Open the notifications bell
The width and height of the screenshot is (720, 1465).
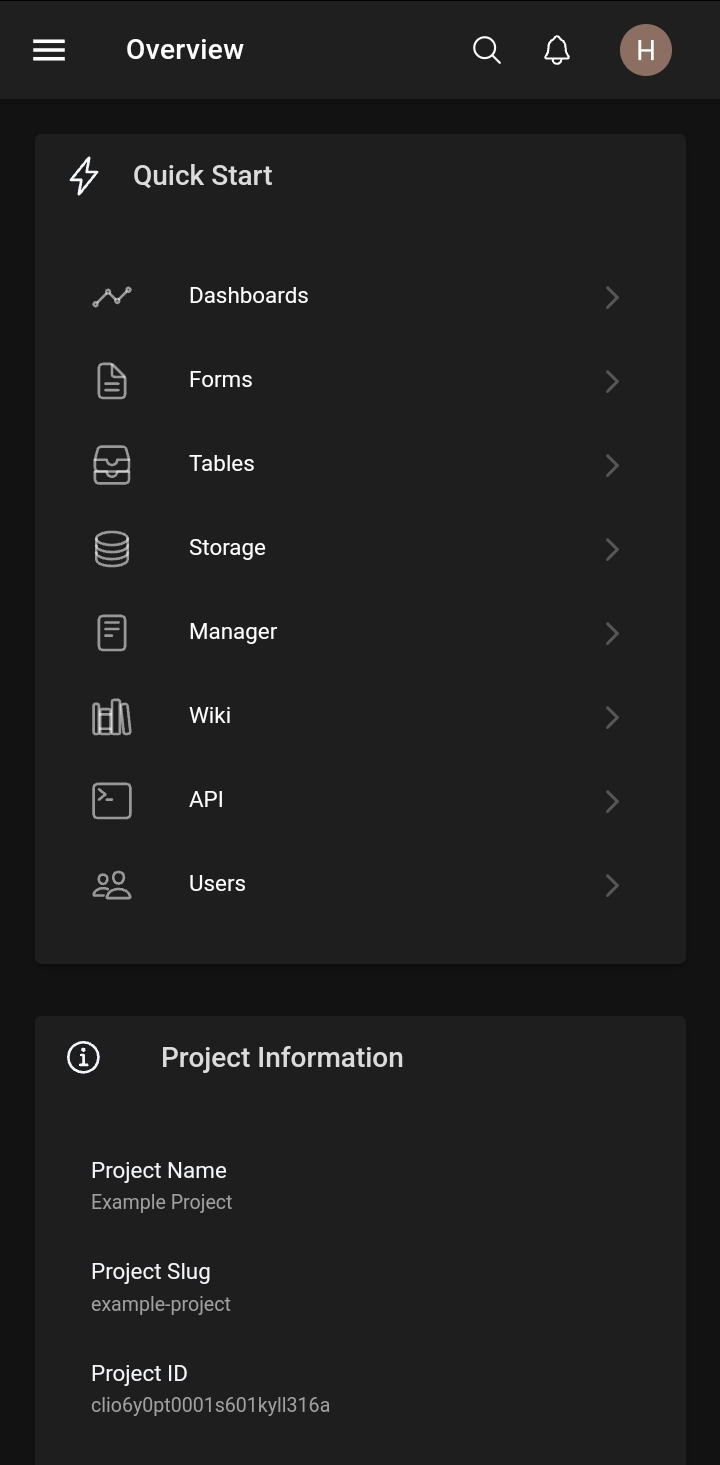(557, 50)
